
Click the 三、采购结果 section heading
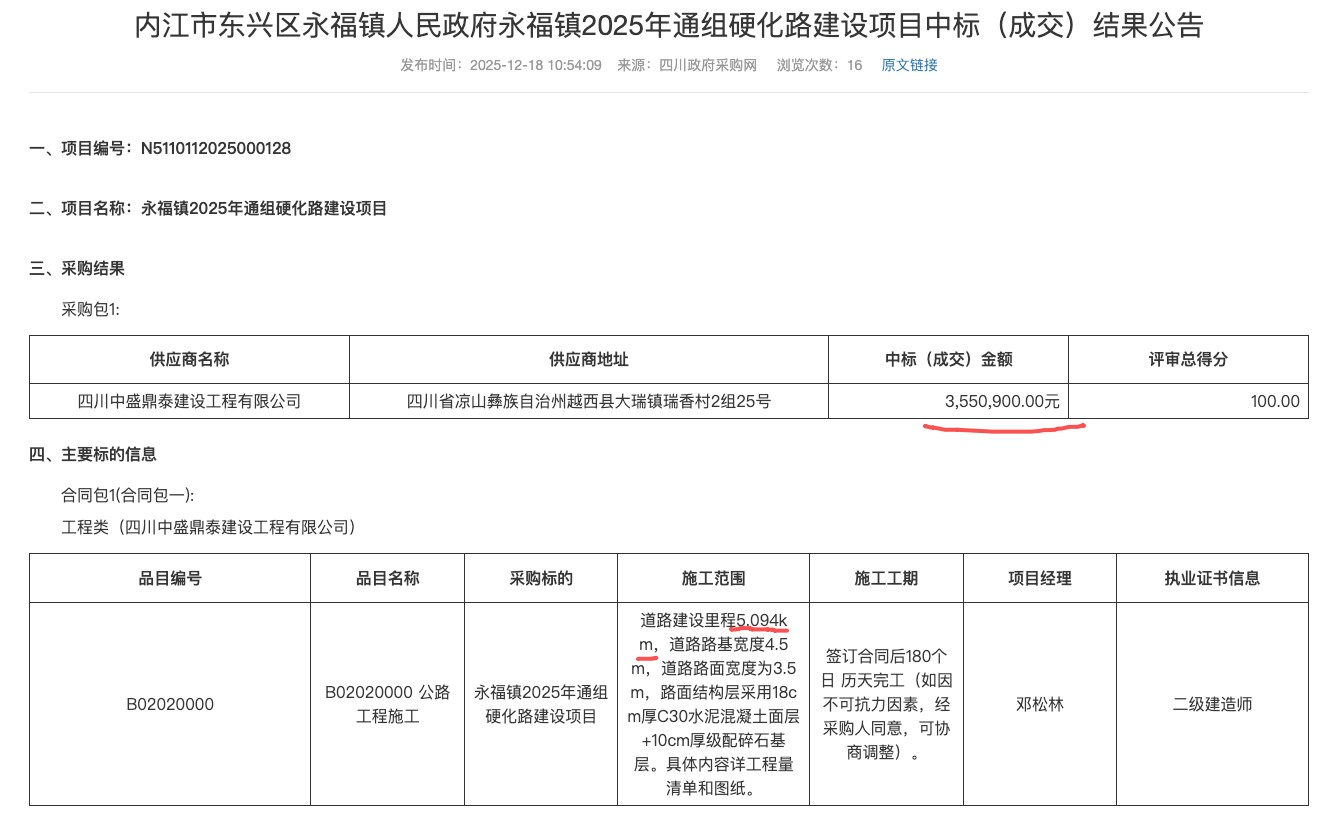click(77, 268)
